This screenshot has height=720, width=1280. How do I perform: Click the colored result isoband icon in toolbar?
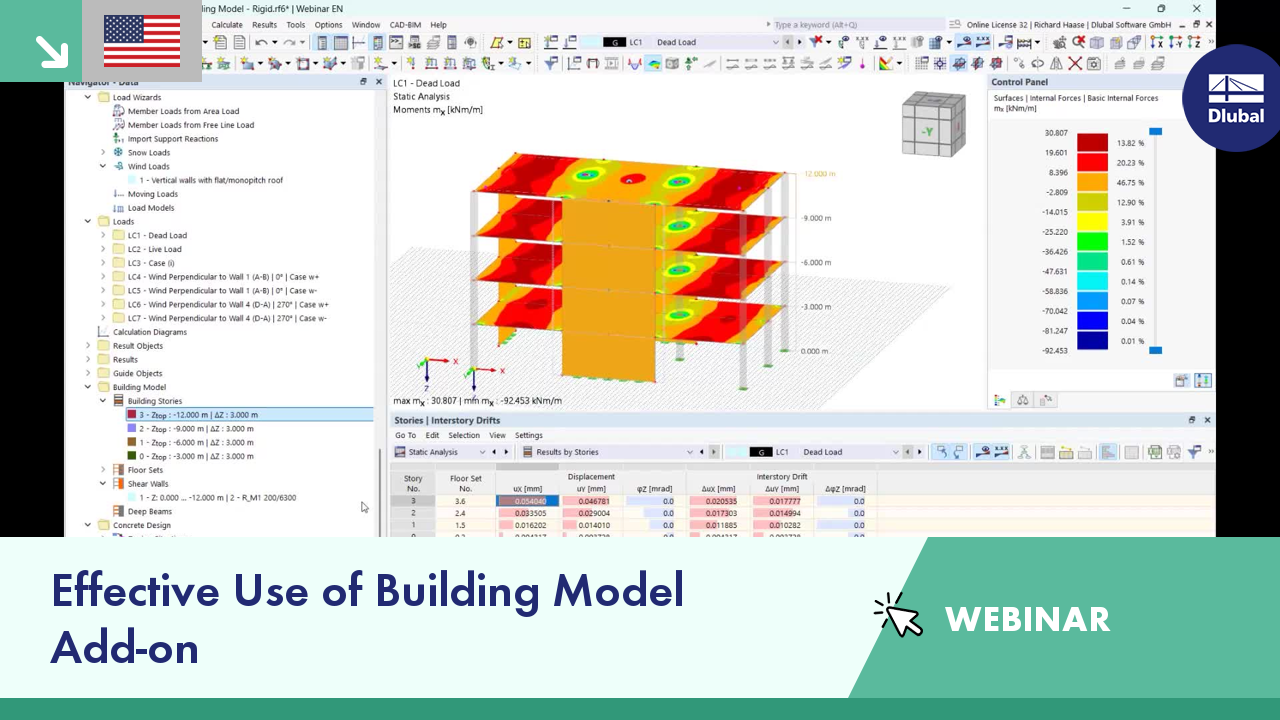click(x=652, y=63)
